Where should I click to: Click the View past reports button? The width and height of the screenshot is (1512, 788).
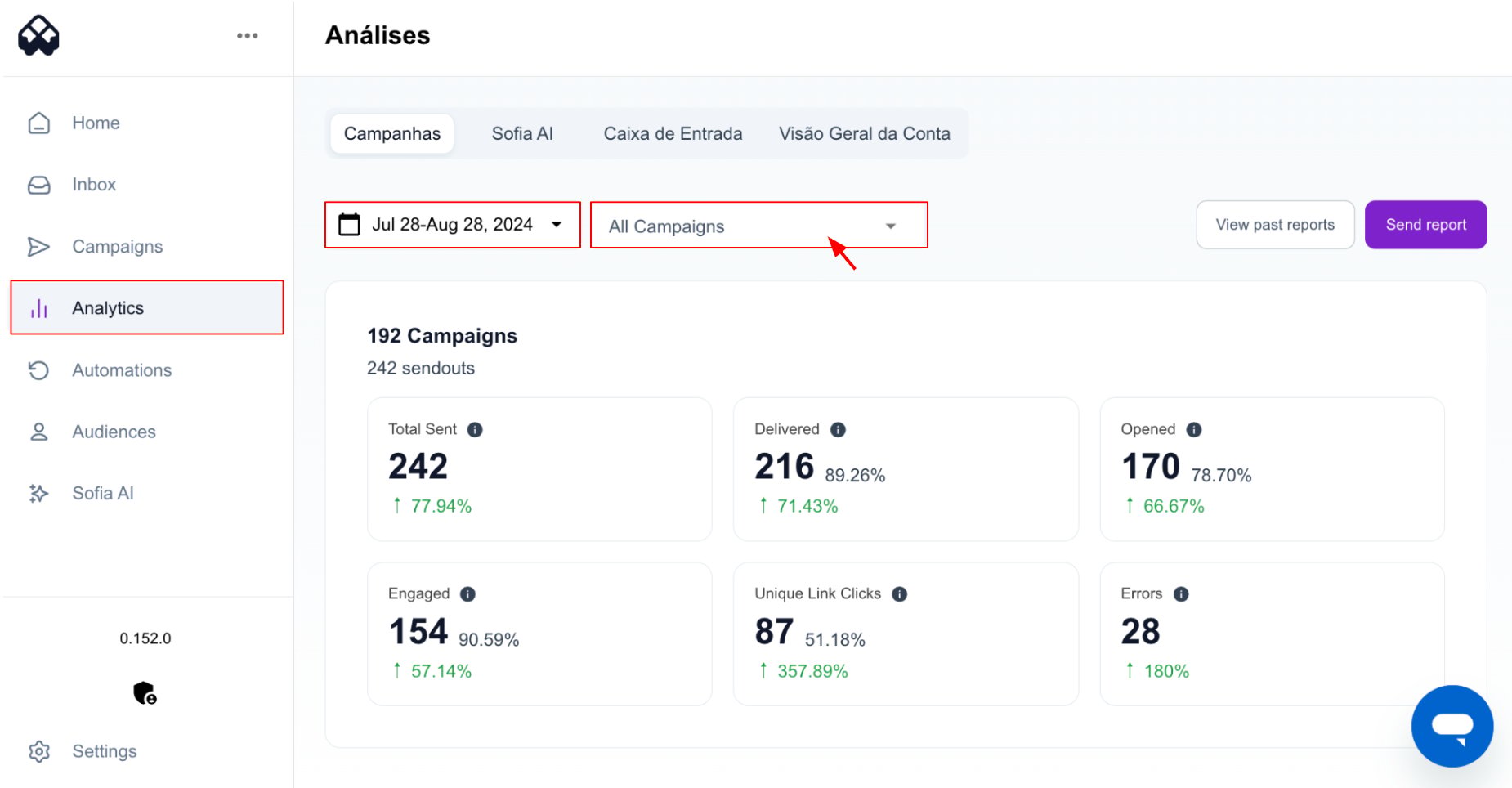pyautogui.click(x=1275, y=225)
